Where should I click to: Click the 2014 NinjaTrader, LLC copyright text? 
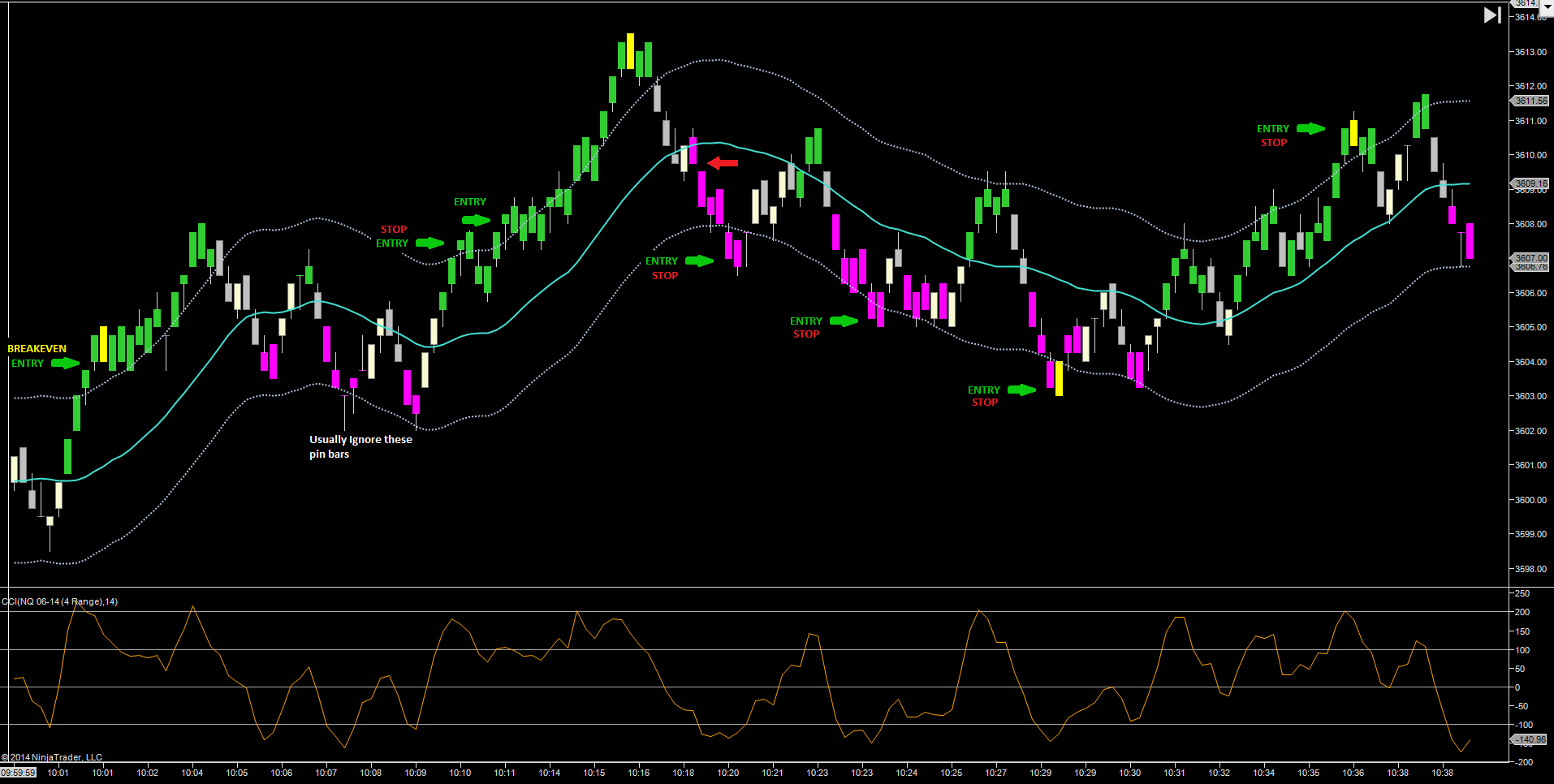click(x=52, y=757)
